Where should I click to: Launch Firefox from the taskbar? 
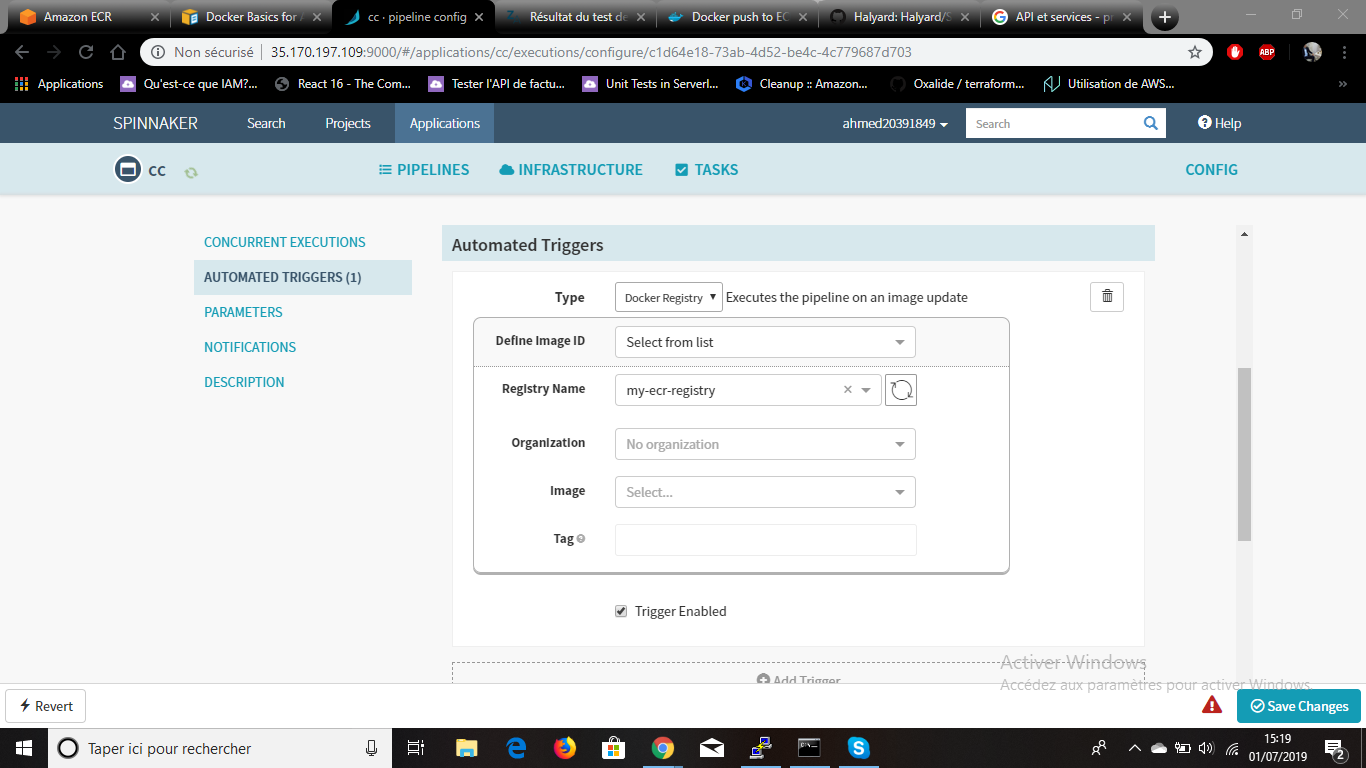pos(565,747)
